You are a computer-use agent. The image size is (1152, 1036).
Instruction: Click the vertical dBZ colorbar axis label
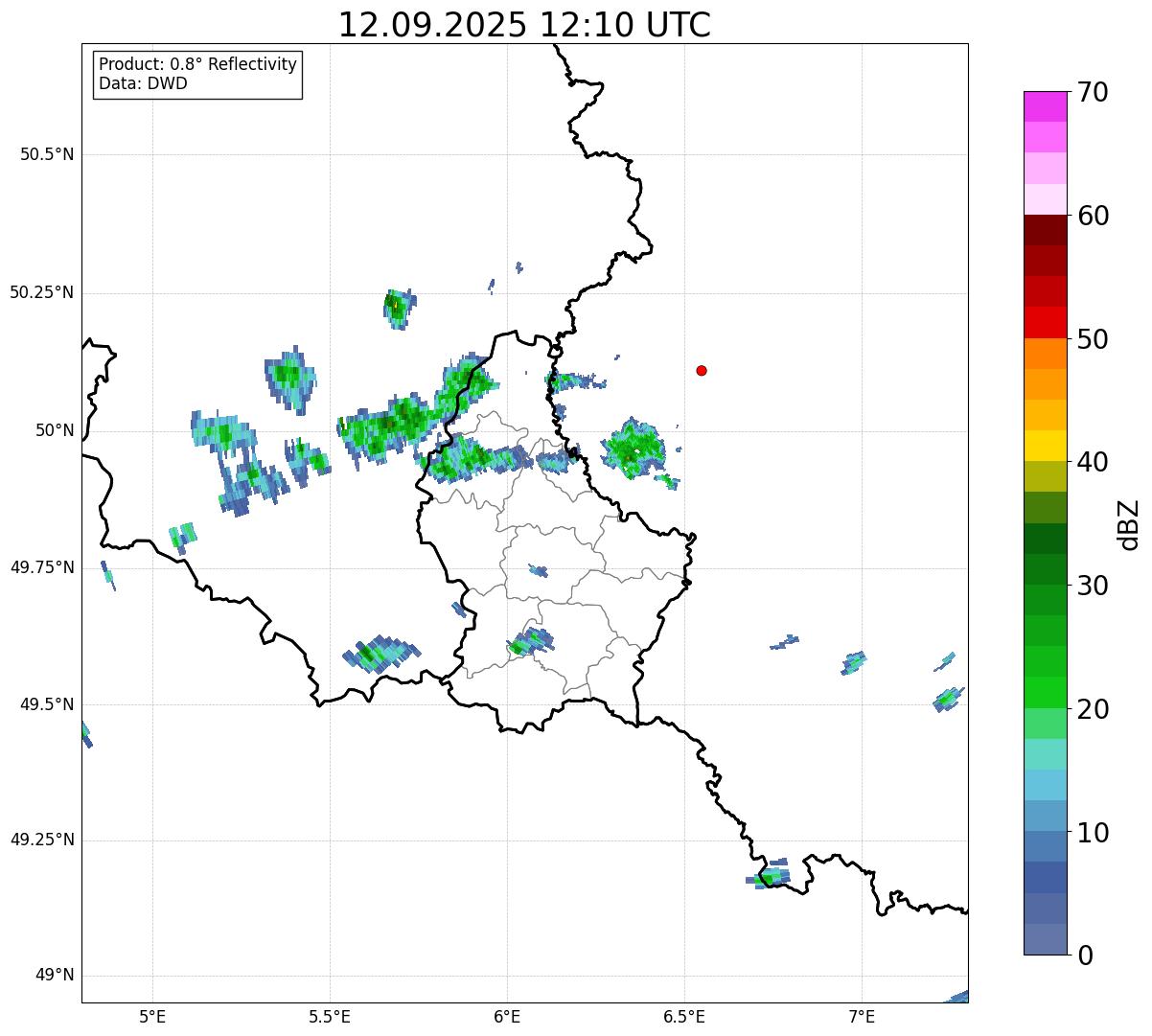[x=1129, y=524]
